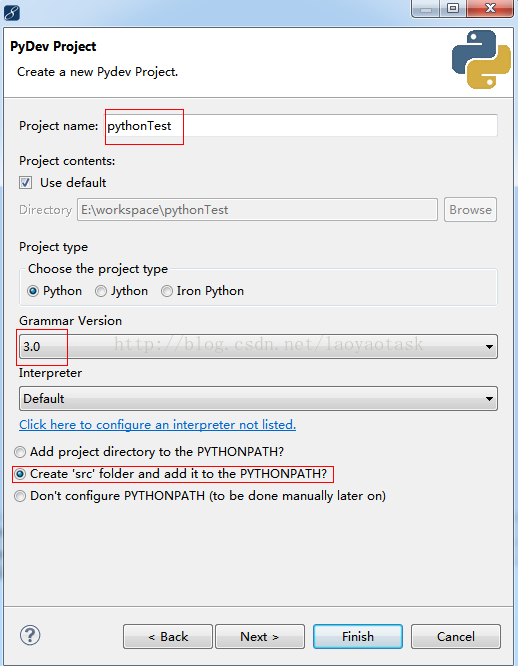Click the Finish button
The height and width of the screenshot is (666, 518).
point(358,636)
